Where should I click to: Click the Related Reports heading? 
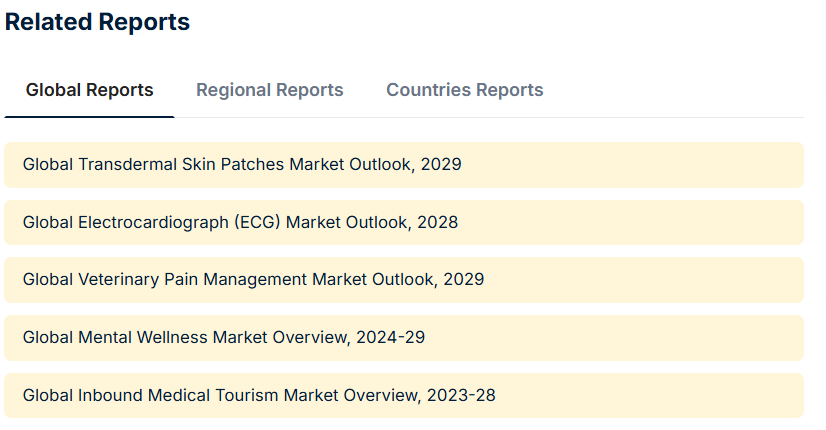click(97, 22)
